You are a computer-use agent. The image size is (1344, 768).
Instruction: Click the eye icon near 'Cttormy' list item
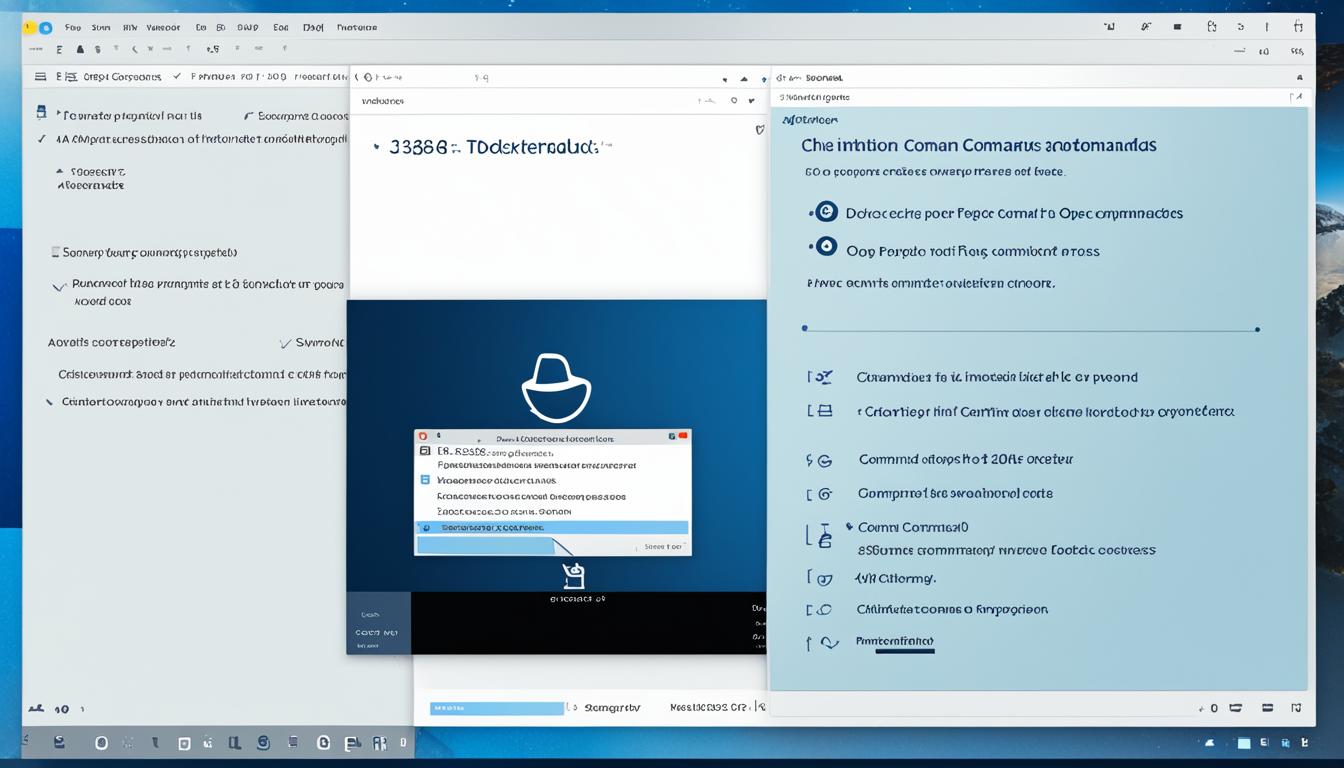[x=824, y=578]
